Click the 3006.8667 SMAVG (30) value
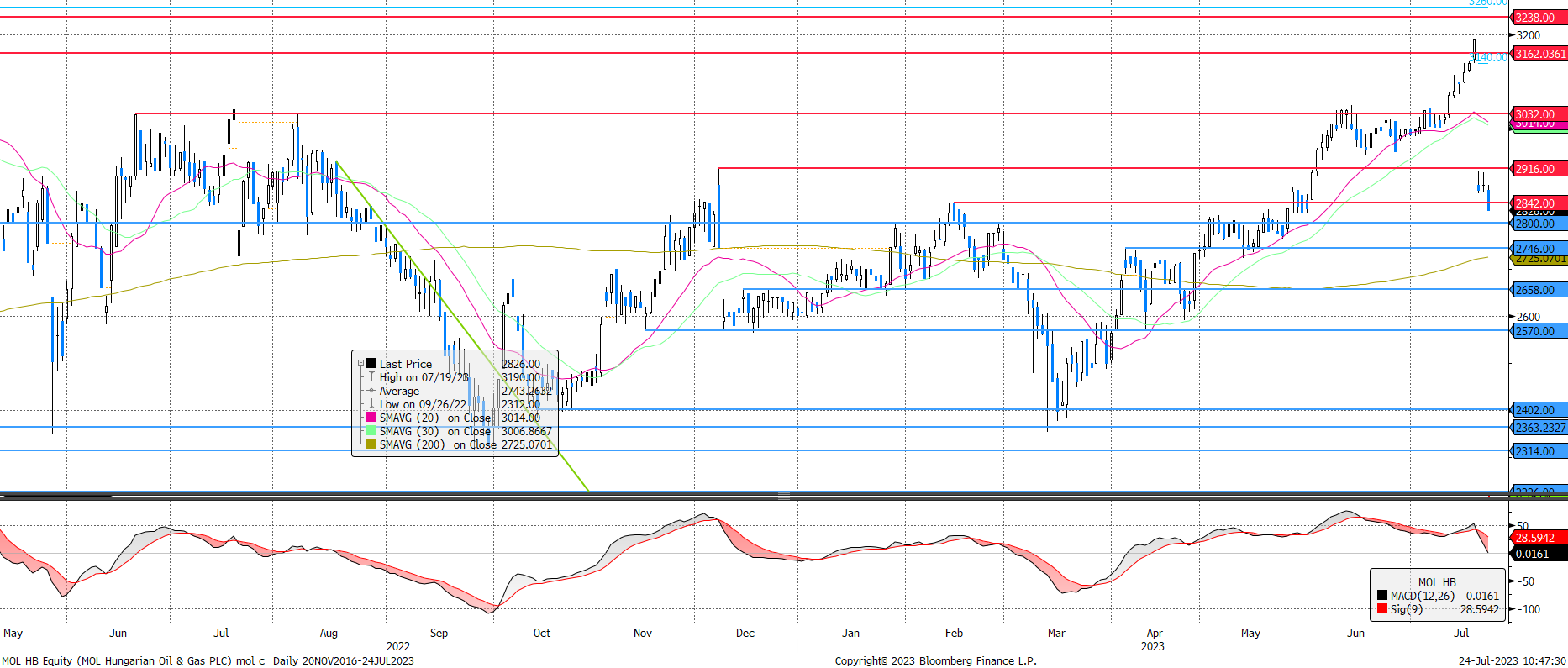1568x668 pixels. coord(527,431)
